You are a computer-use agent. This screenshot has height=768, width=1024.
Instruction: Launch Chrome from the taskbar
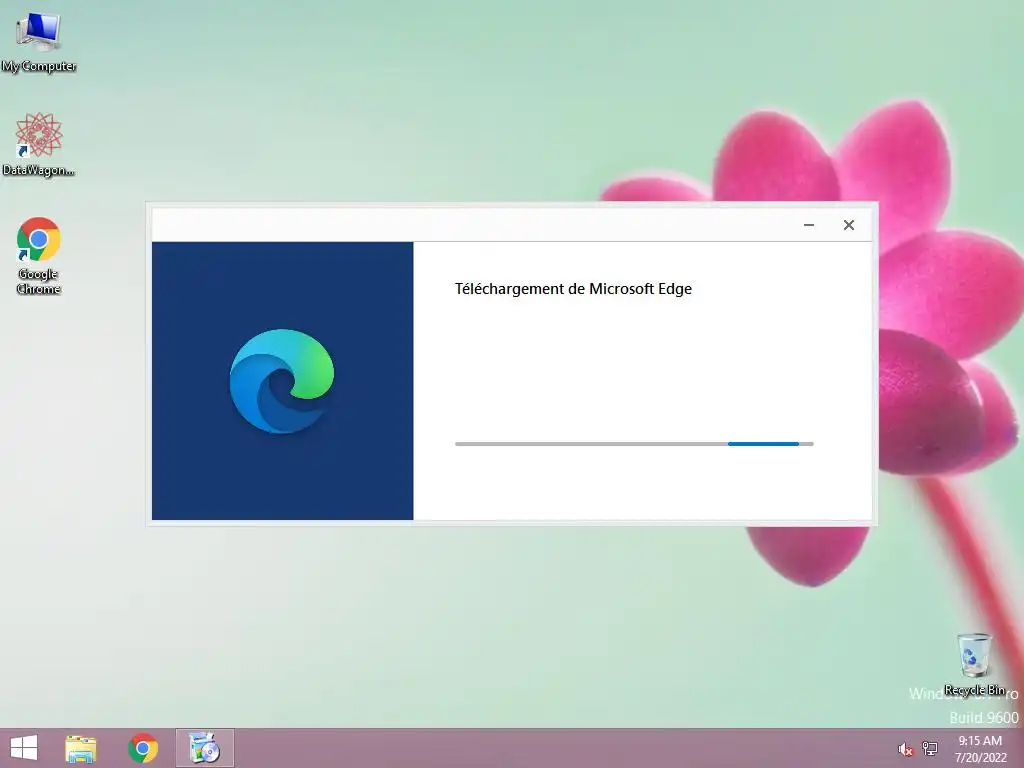(143, 748)
